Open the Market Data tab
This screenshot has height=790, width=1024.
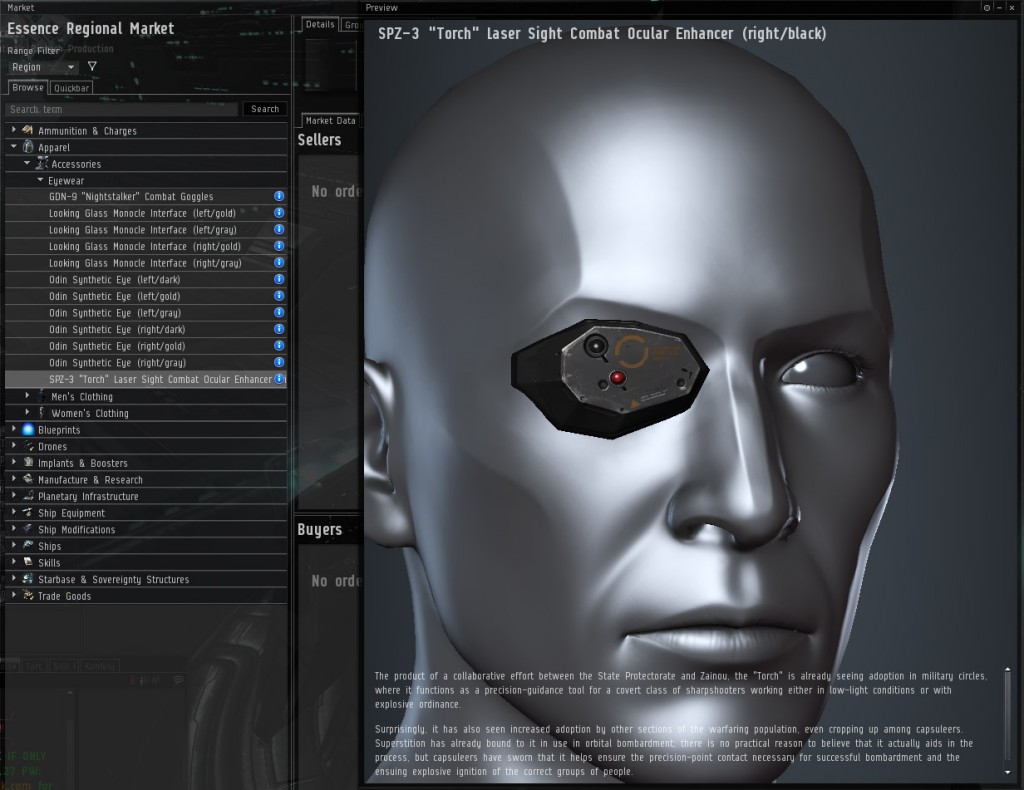[330, 121]
